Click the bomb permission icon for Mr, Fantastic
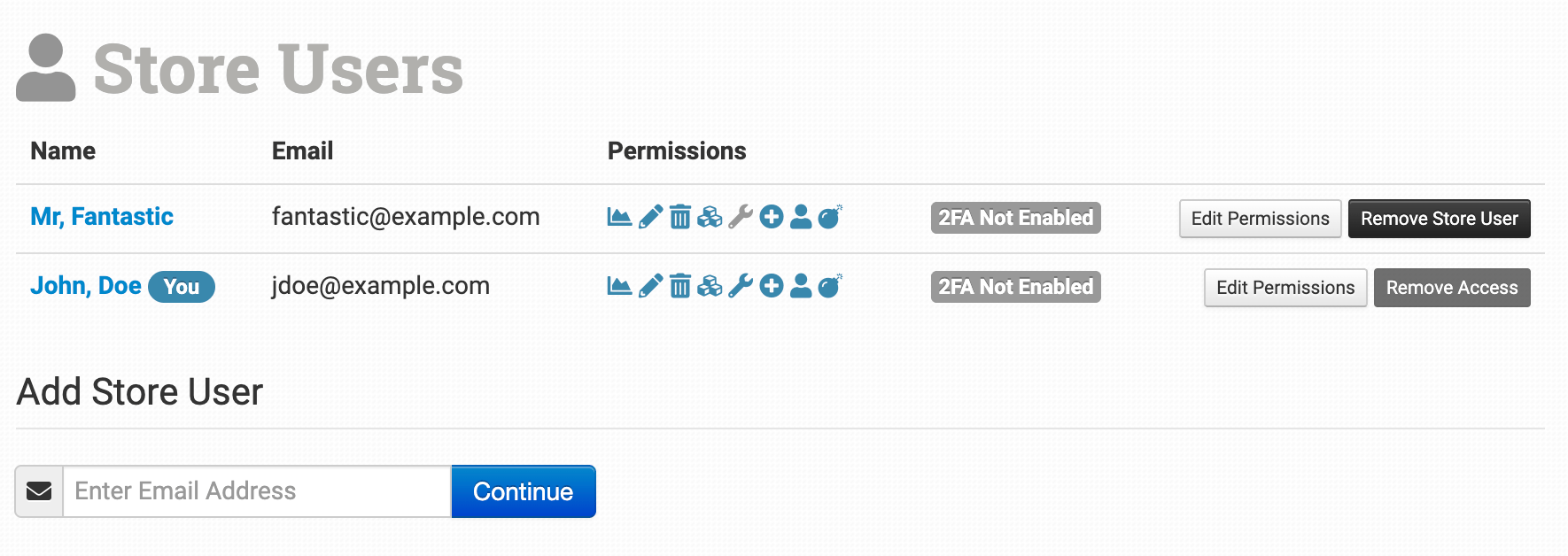The width and height of the screenshot is (1568, 556). pos(830,217)
